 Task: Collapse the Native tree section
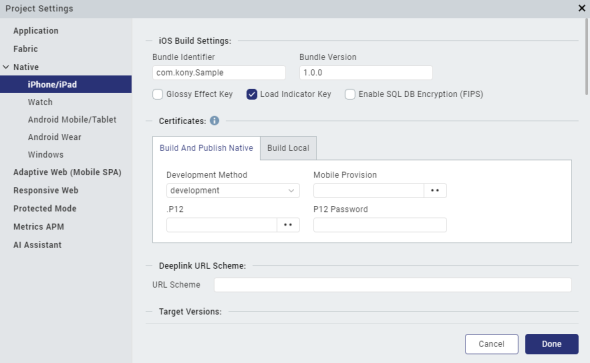pos(6,67)
